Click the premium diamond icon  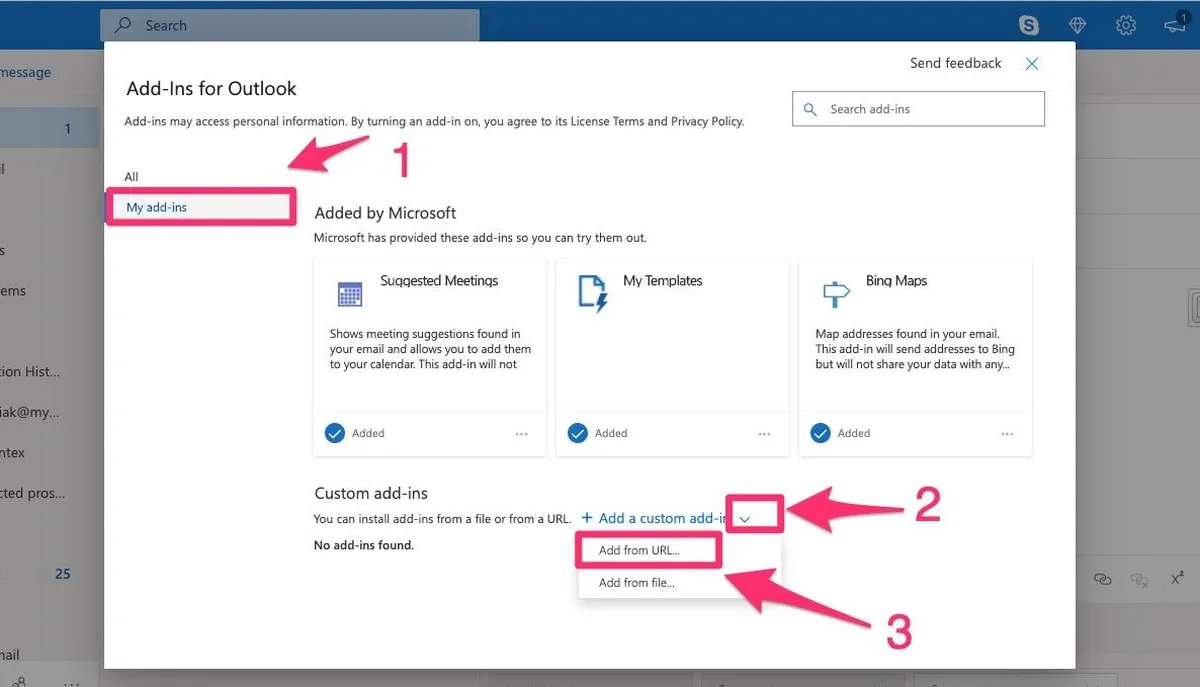(x=1077, y=25)
